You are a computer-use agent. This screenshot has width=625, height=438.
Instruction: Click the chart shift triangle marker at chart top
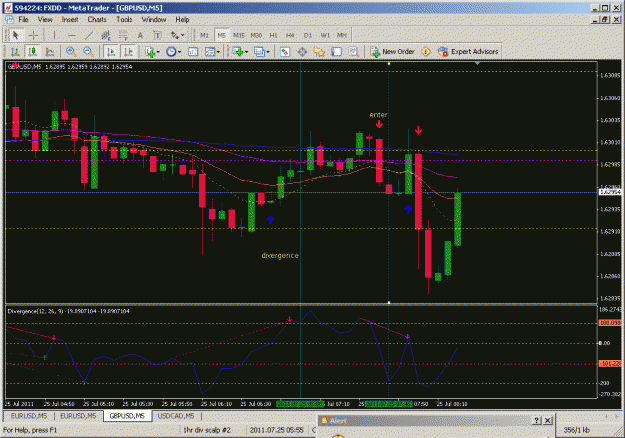pos(478,63)
